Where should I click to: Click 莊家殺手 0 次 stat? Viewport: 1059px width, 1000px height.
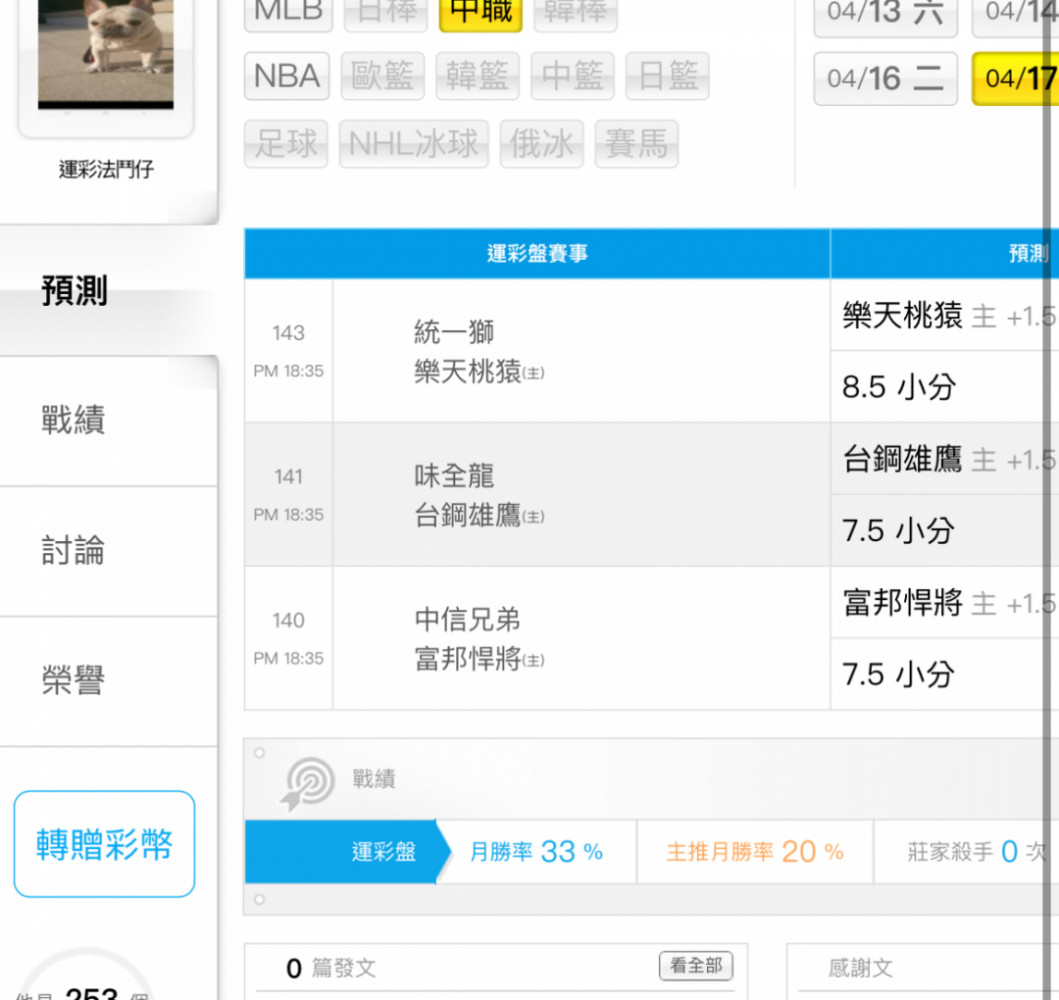tap(977, 851)
